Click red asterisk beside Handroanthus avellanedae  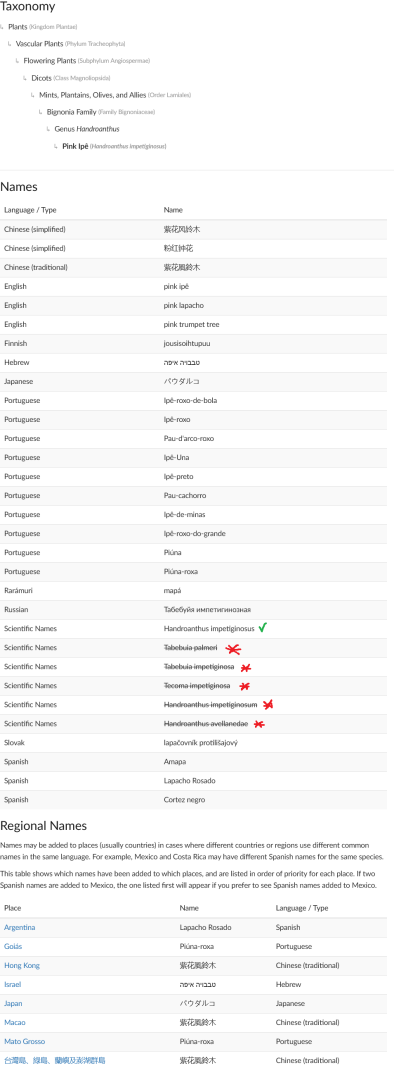[259, 724]
